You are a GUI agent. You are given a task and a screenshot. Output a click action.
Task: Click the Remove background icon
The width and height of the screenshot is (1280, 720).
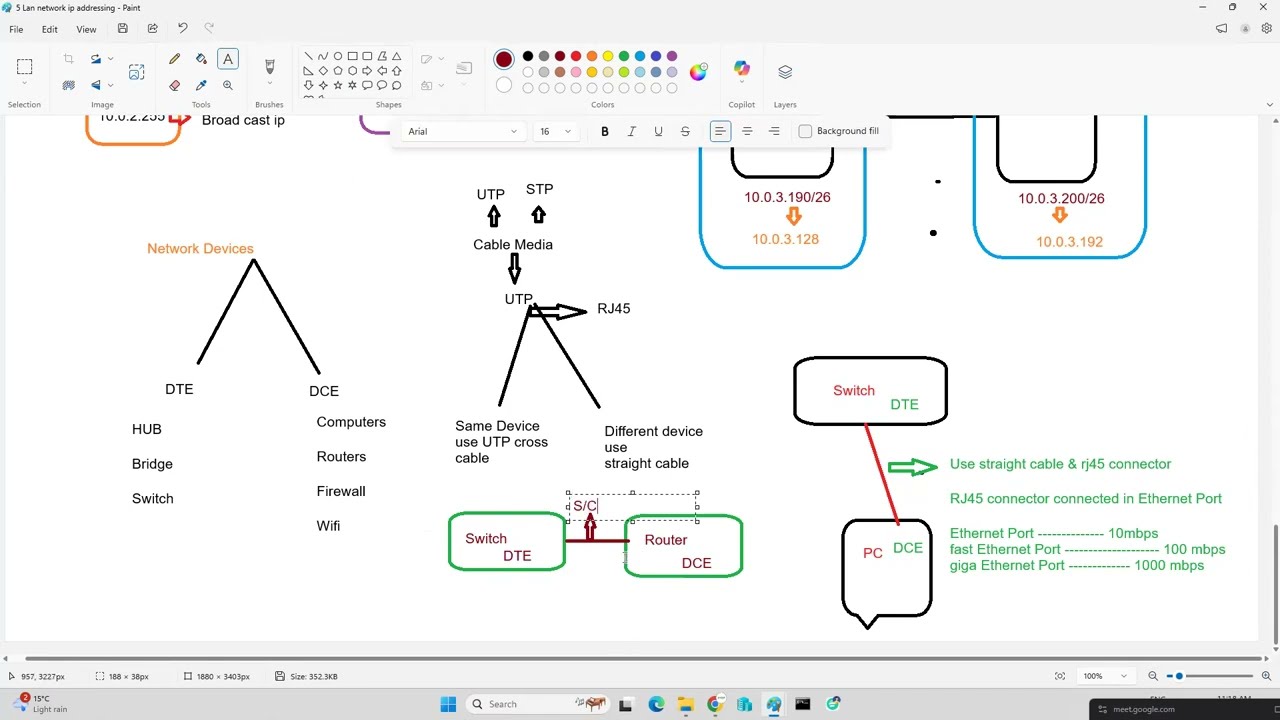[x=69, y=85]
